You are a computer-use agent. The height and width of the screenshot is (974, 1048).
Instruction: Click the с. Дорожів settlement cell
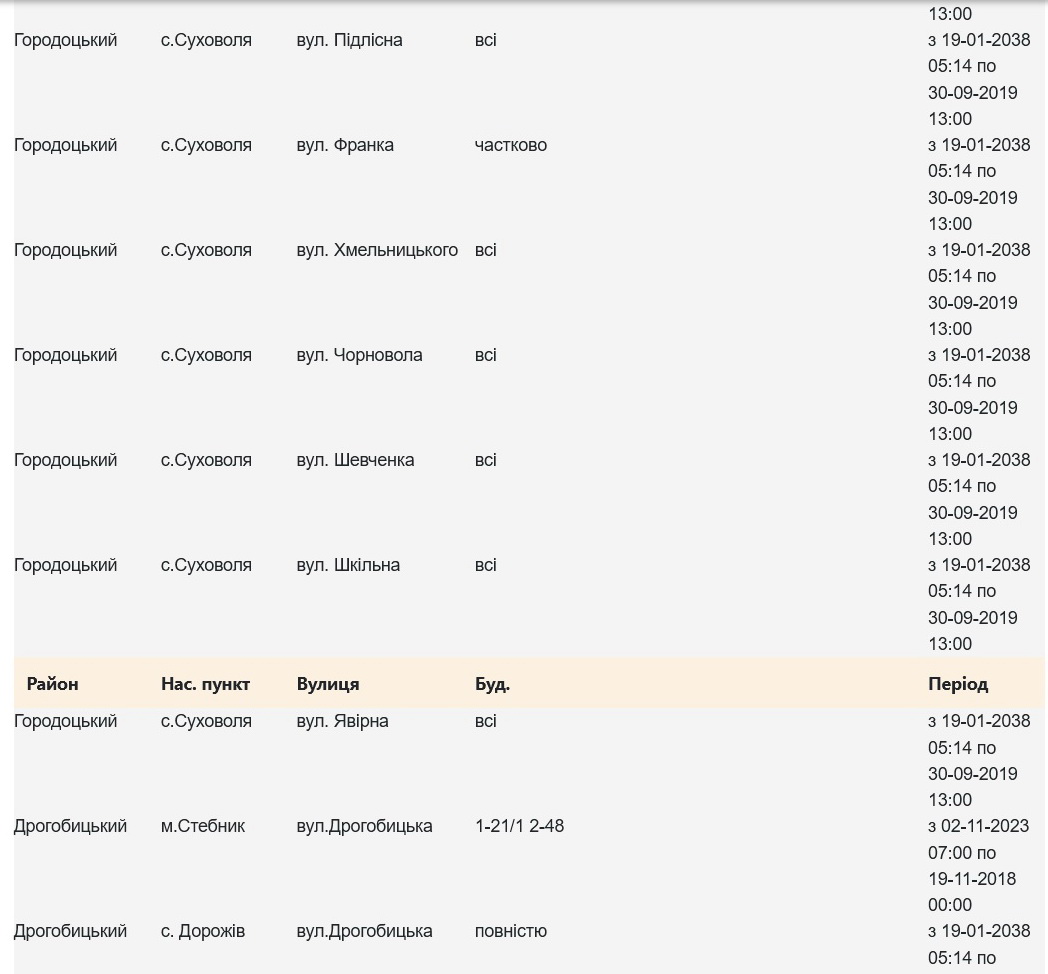203,931
